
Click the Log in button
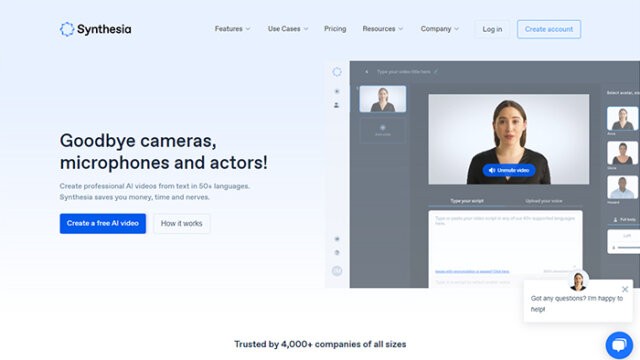tap(492, 29)
